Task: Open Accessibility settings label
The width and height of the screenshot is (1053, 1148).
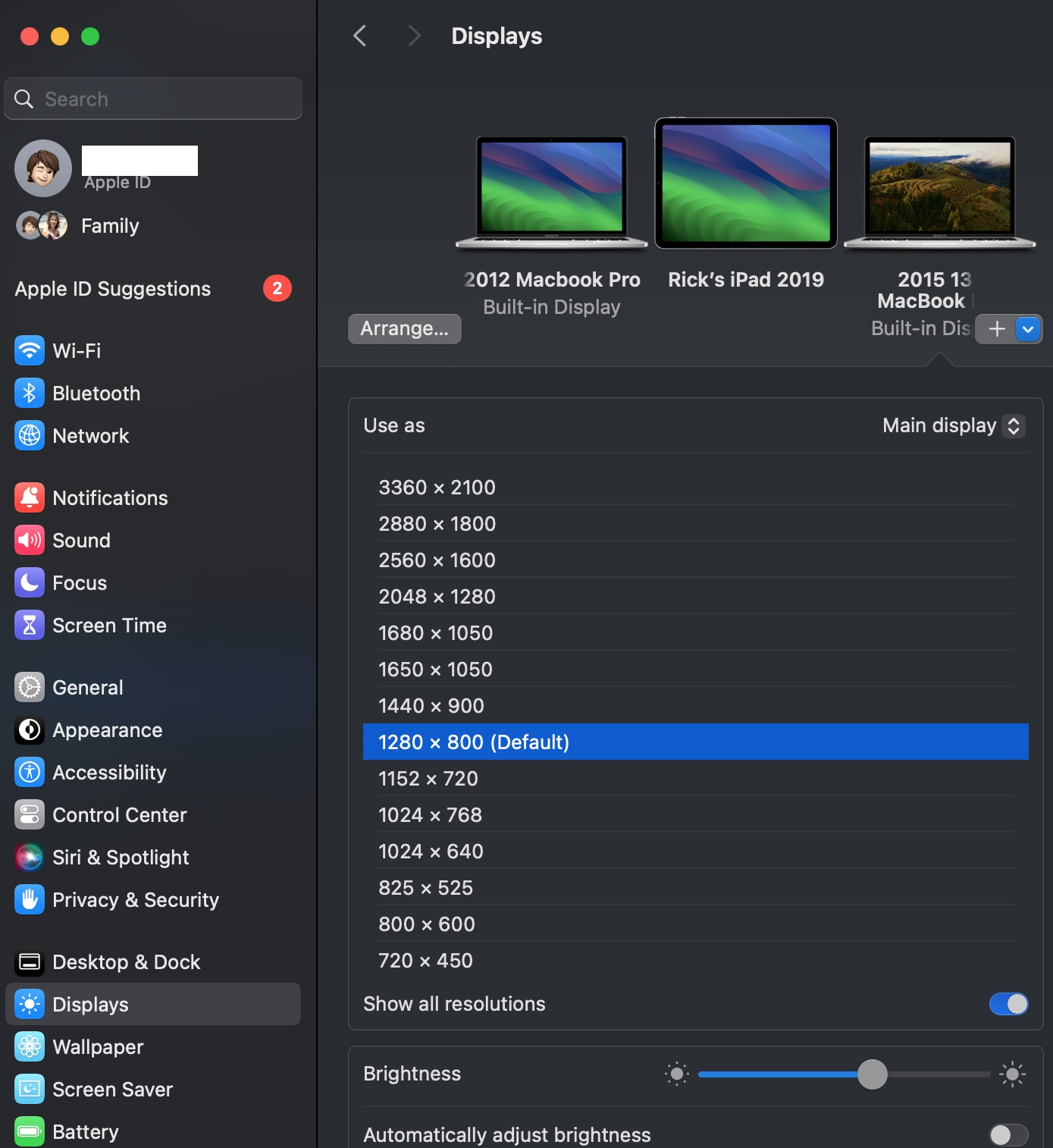Action: pyautogui.click(x=109, y=772)
